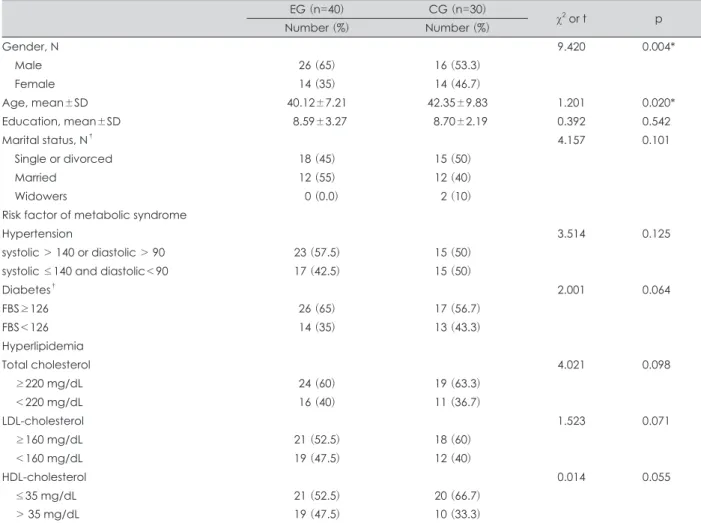Click 'Education, mean±SD' row label
Image resolution: width=701 pixels, height=523 pixels.
[x=61, y=122]
